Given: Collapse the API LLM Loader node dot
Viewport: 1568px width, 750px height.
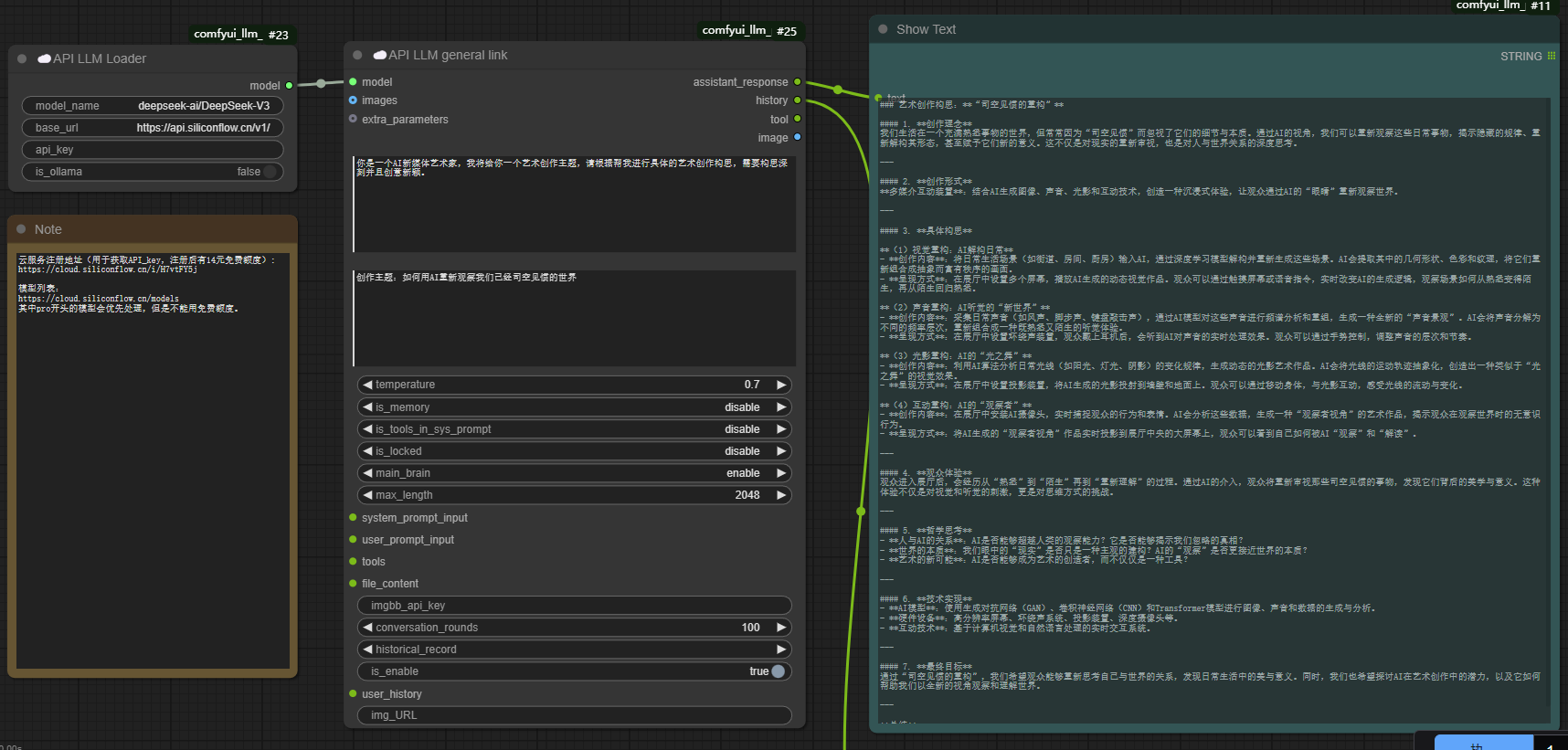Looking at the screenshot, I should coord(22,58).
